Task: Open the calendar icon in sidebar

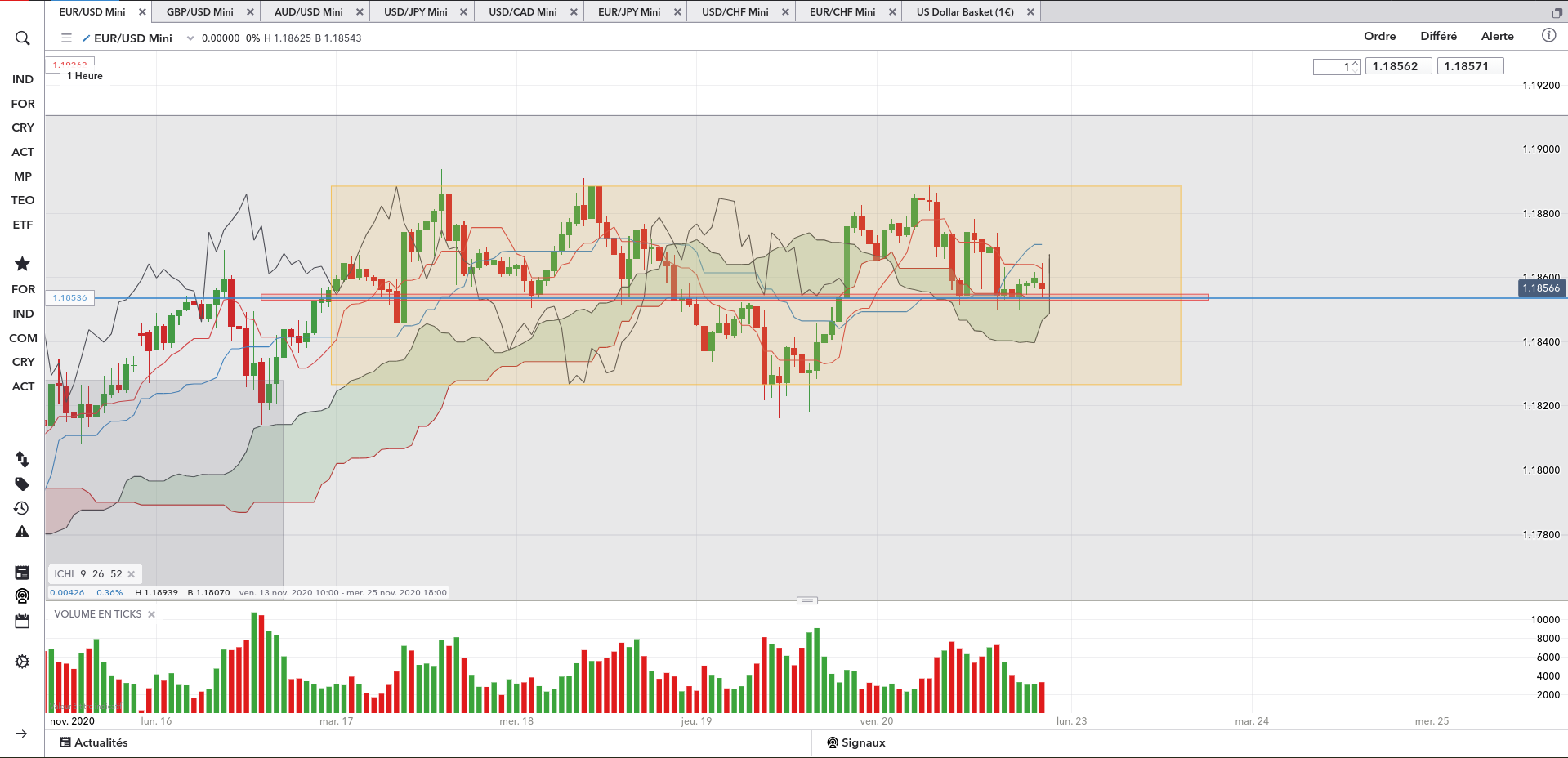Action: click(x=22, y=622)
